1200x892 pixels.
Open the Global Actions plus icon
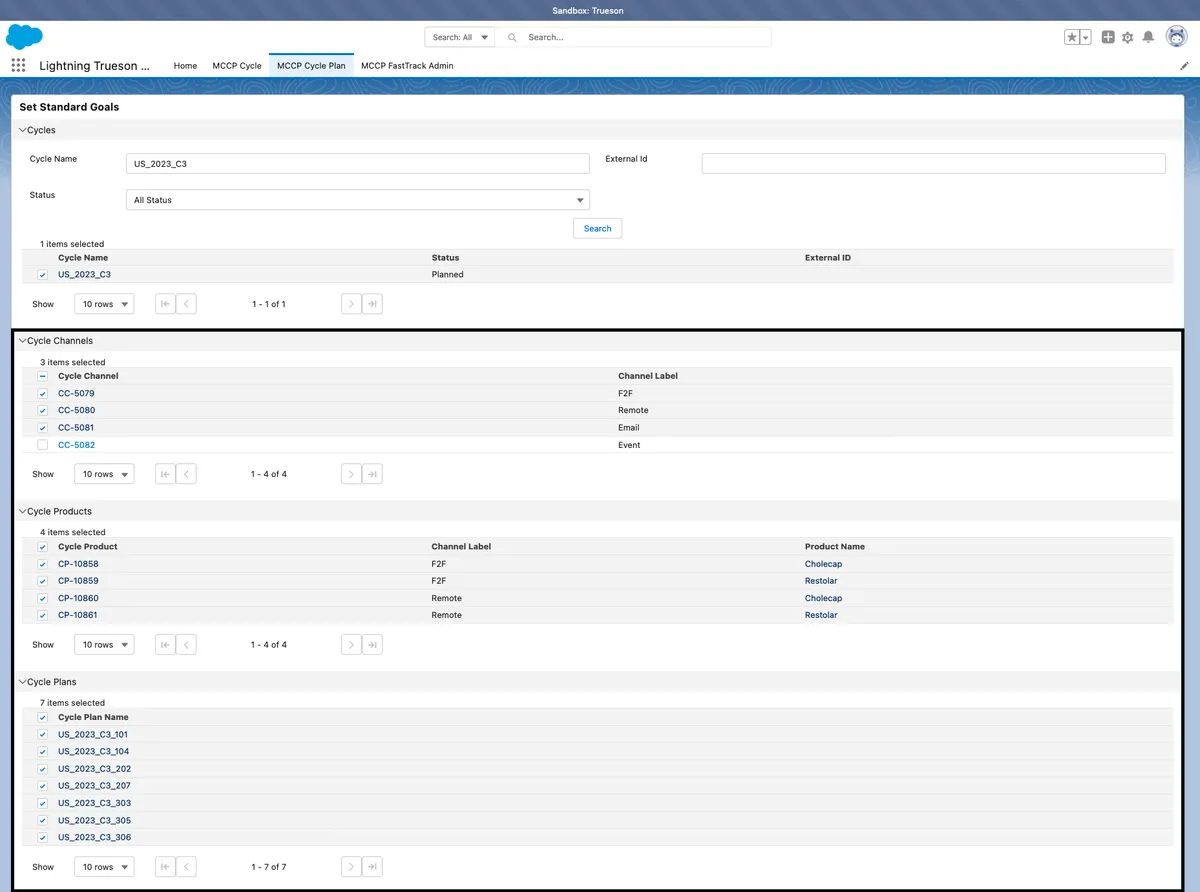pos(1108,37)
